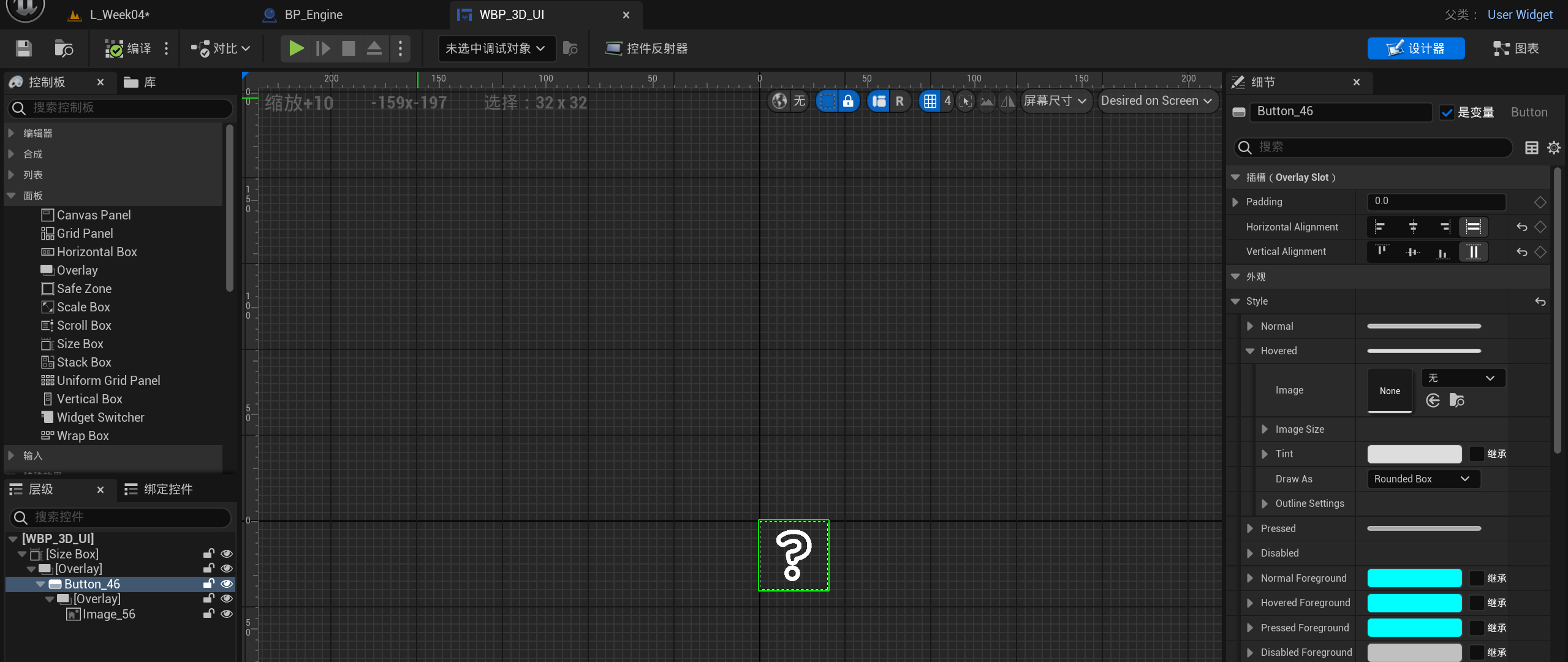Image resolution: width=1568 pixels, height=662 pixels.
Task: Switch to the BP_Engine tab
Action: point(312,15)
